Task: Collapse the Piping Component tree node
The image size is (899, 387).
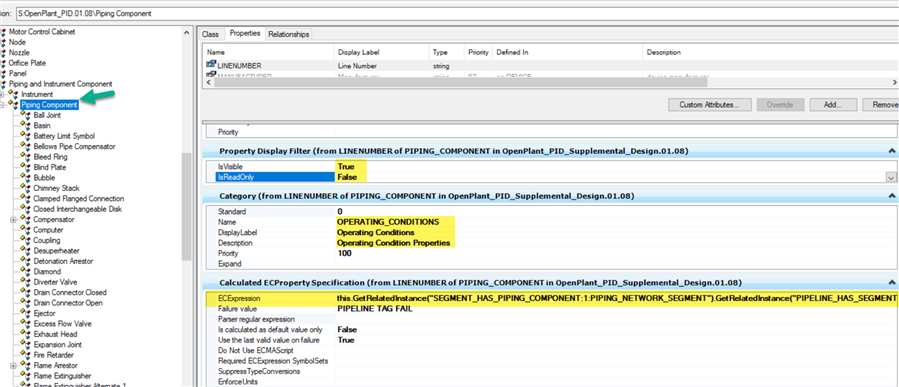Action: point(2,104)
